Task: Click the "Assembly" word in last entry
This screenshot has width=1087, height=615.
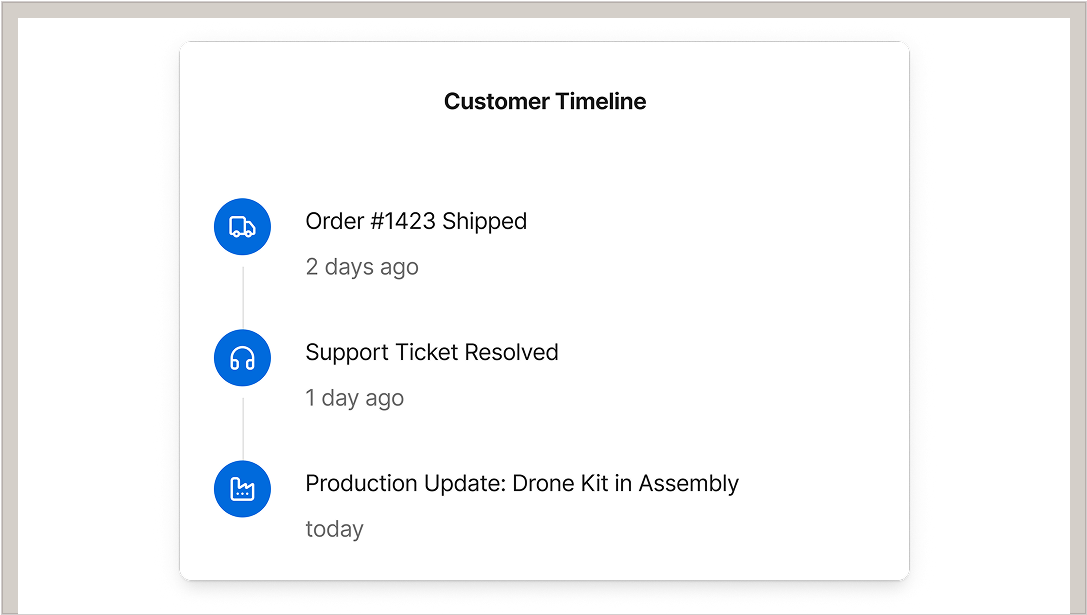Action: 688,483
